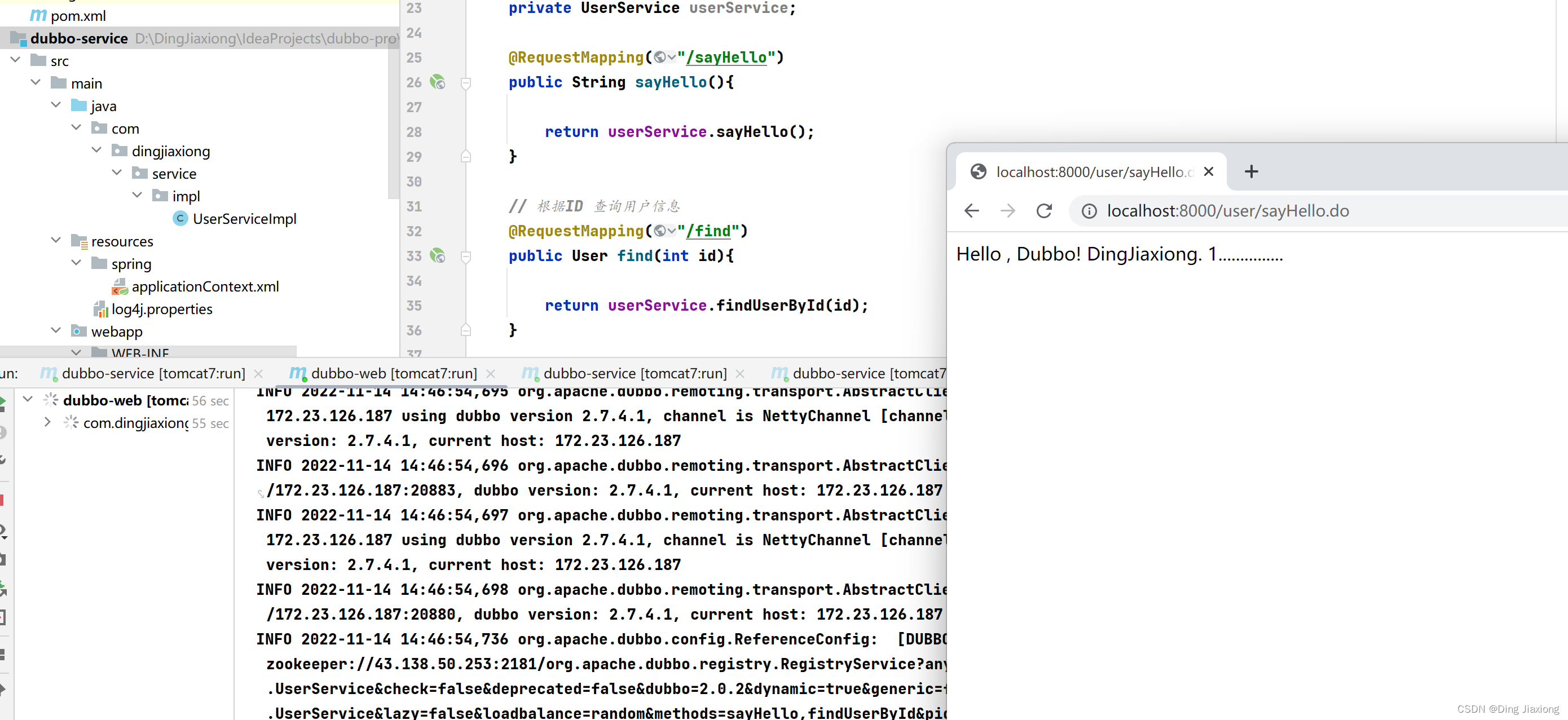The width and height of the screenshot is (1568, 720).
Task: Click the fold end marker on line 29
Action: (x=466, y=156)
